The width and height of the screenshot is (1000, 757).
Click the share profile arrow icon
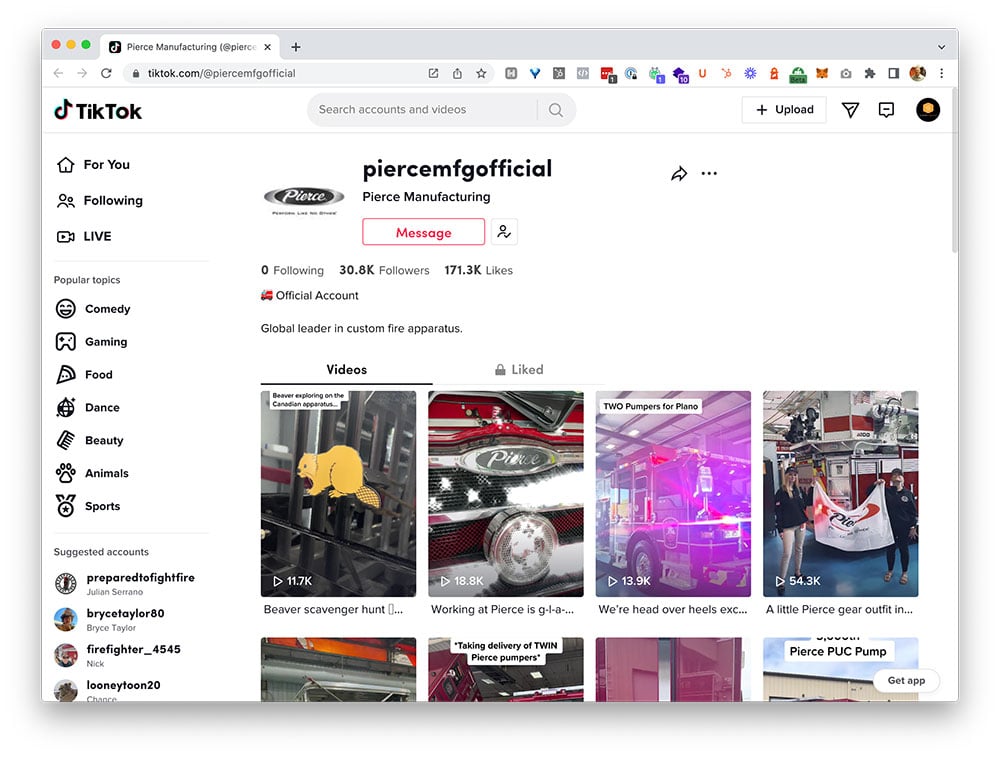[x=679, y=173]
